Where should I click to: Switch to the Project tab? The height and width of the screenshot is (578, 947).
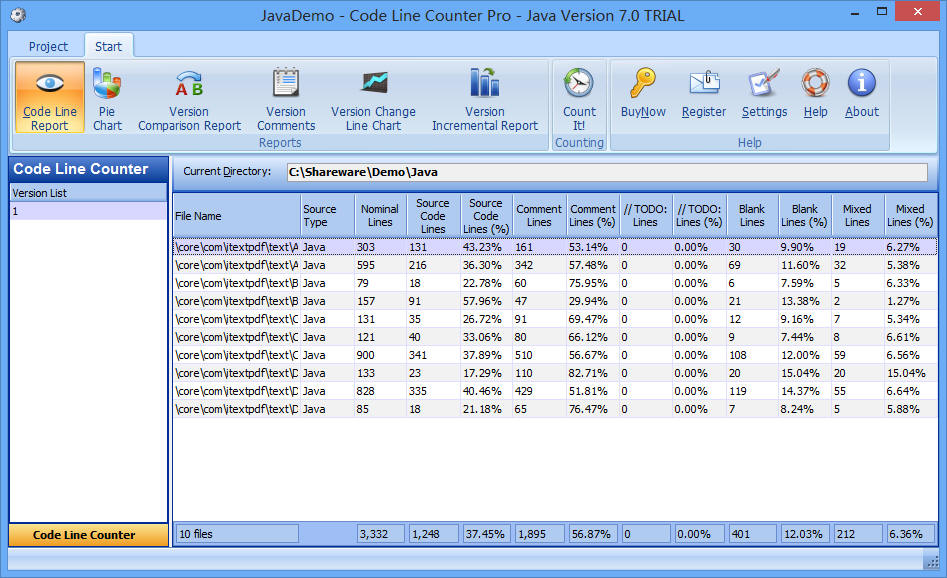pos(47,46)
